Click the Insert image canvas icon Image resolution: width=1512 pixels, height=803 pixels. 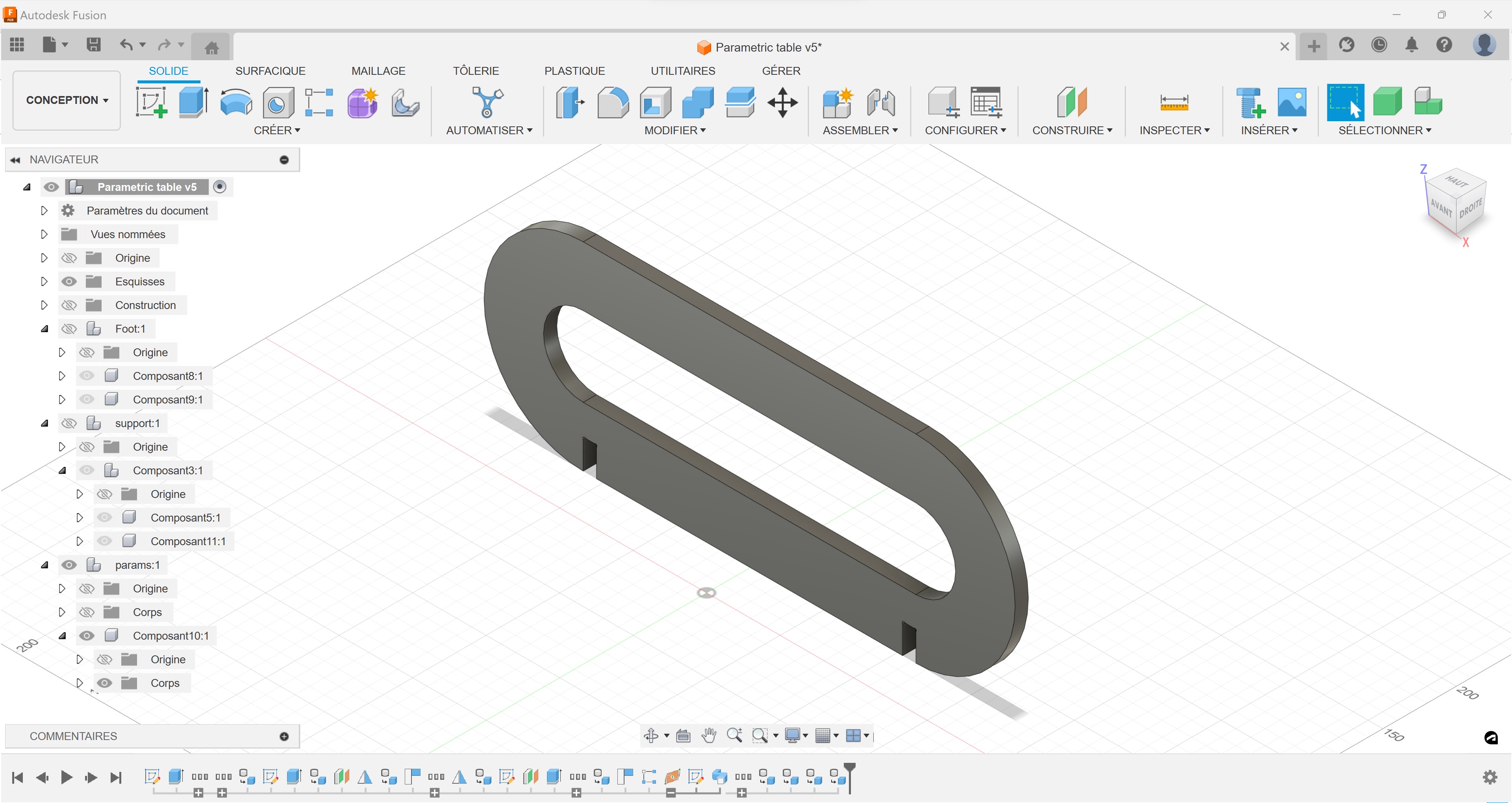coord(1292,102)
